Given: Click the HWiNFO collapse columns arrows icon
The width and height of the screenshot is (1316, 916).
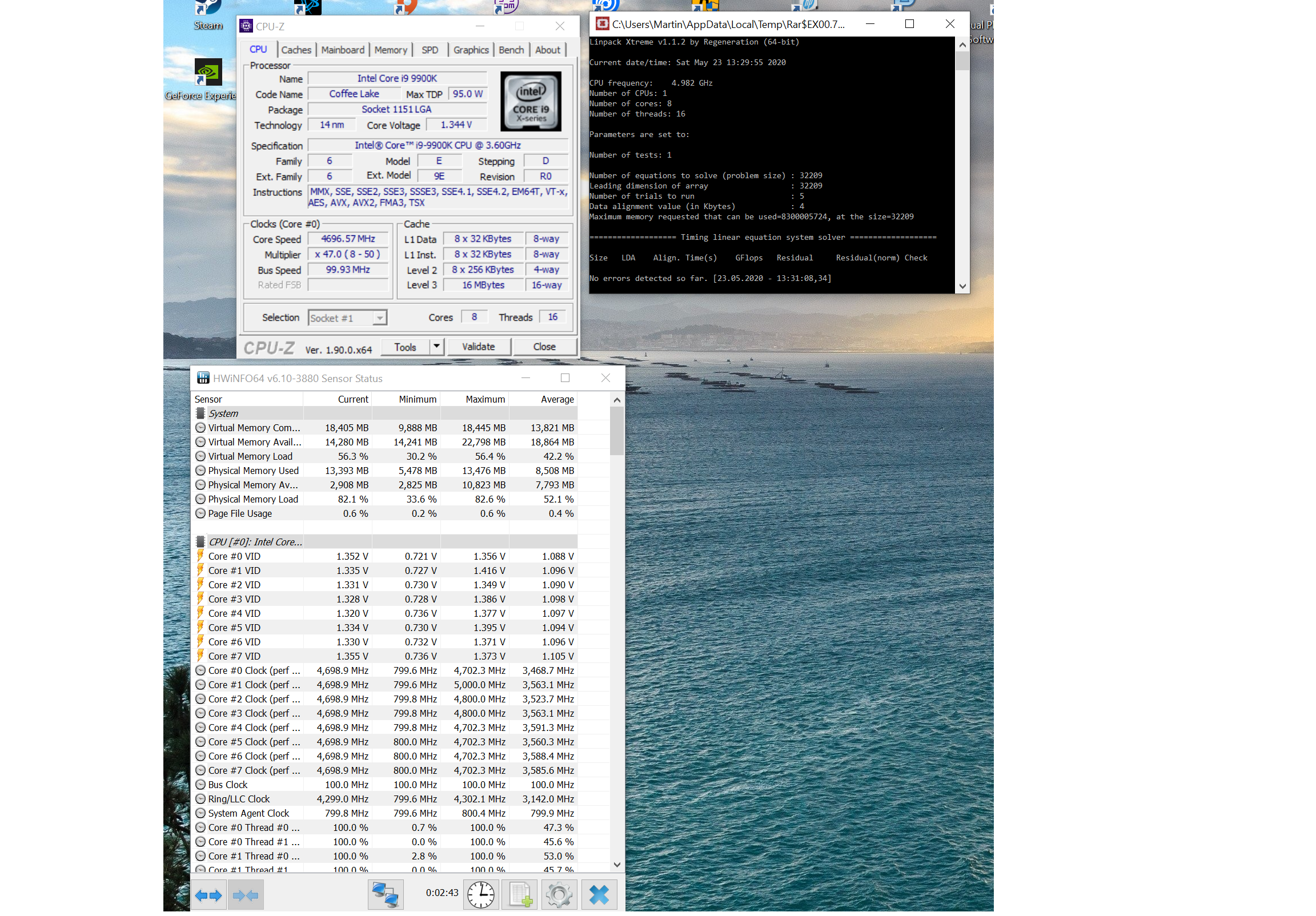Looking at the screenshot, I should 245,895.
